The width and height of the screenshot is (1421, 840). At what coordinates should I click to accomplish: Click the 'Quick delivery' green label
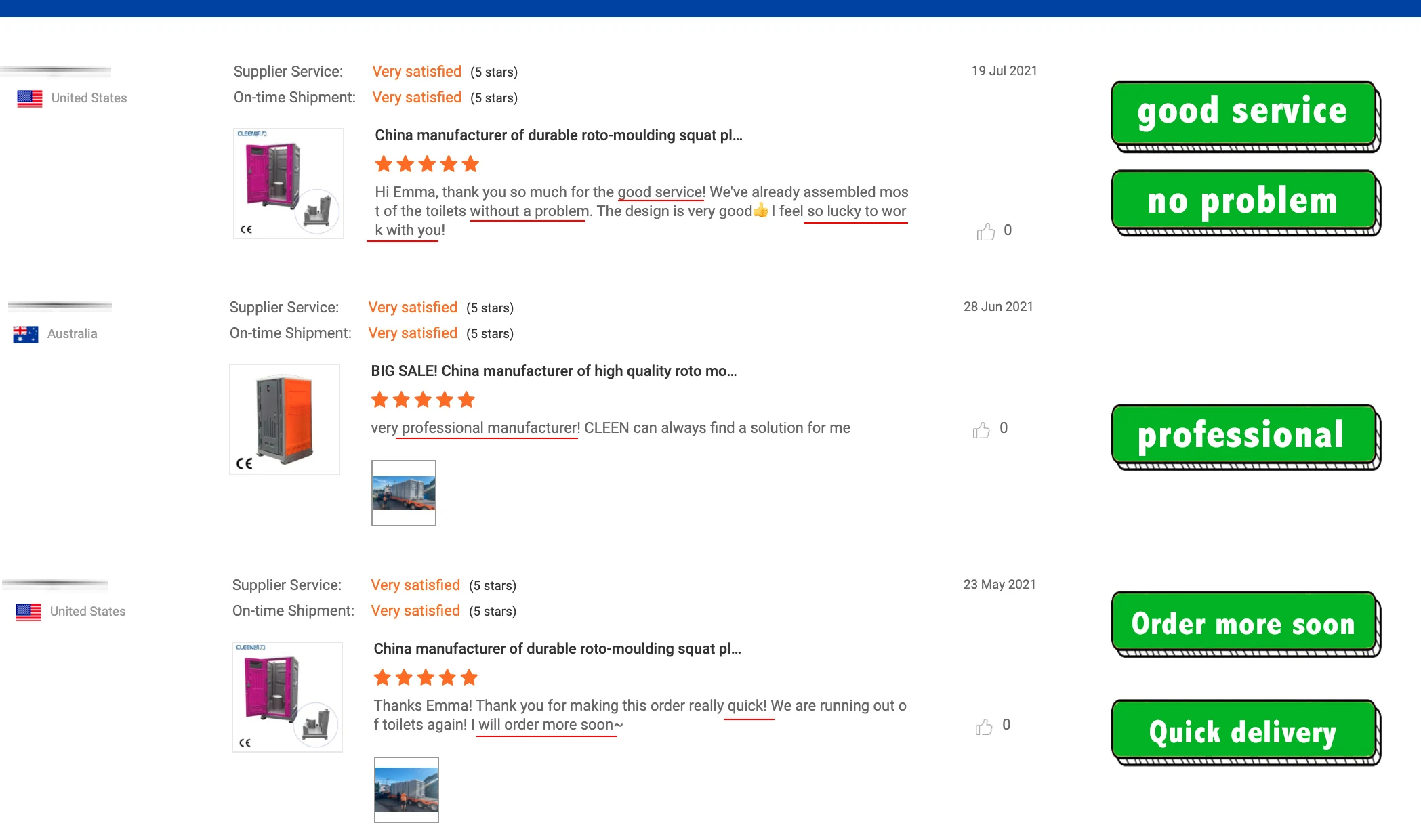(x=1243, y=731)
